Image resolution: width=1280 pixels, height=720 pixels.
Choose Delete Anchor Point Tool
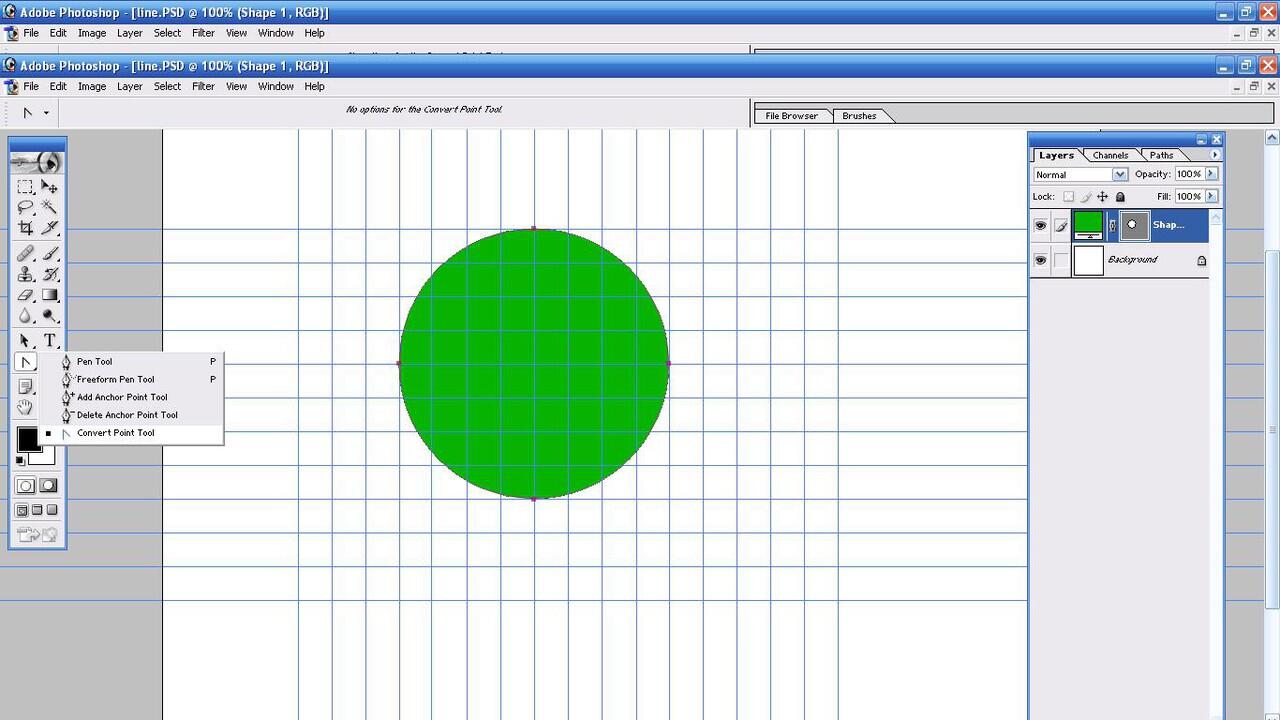(x=127, y=415)
